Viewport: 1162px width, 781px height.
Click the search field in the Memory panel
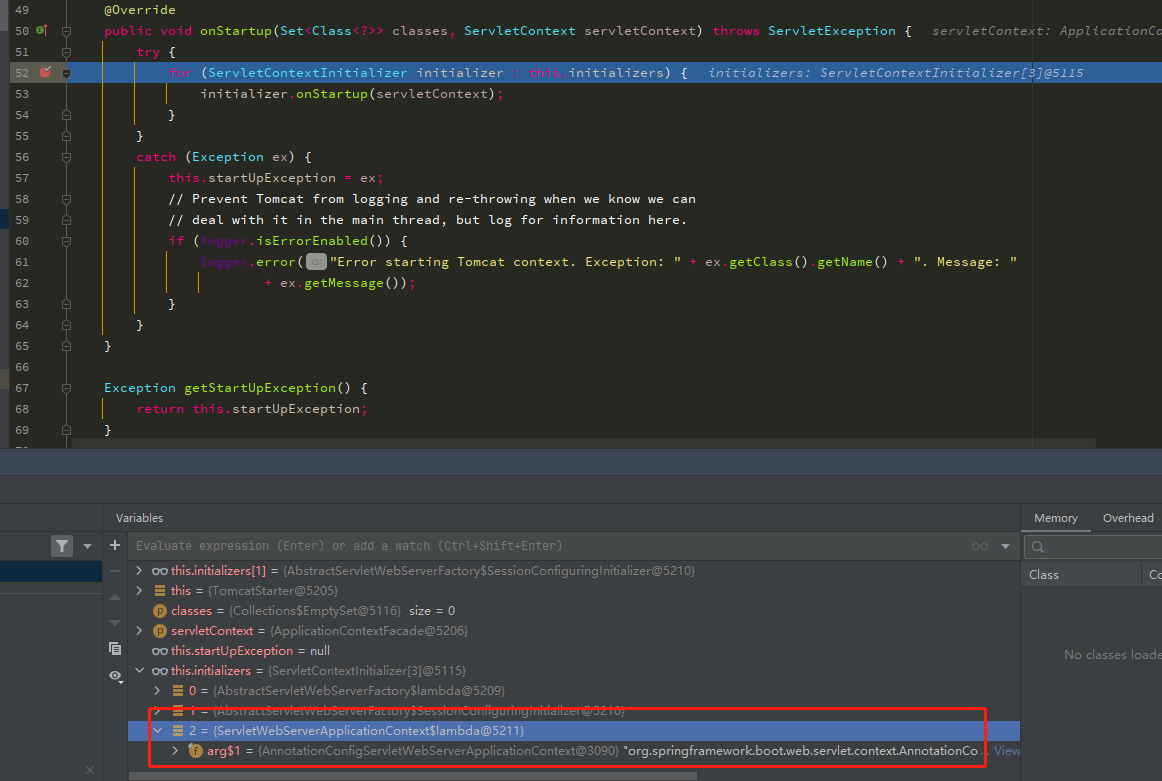(1092, 547)
